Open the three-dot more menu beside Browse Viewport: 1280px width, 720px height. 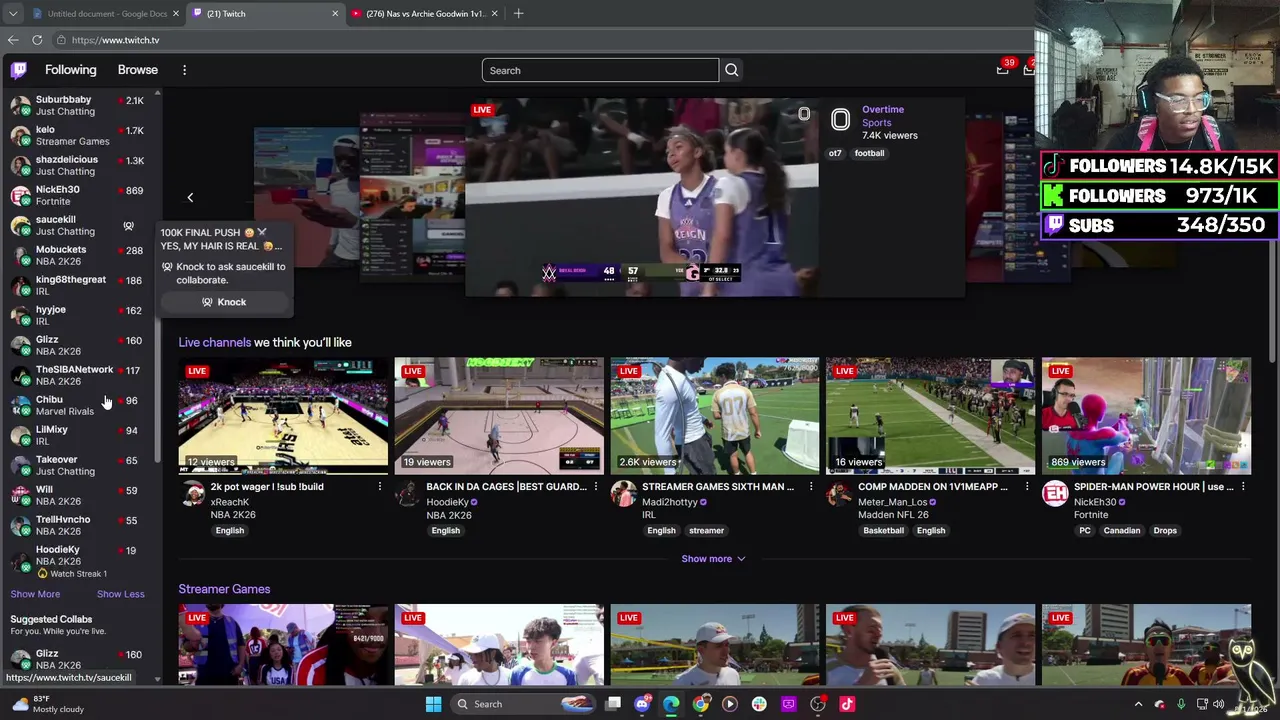184,70
